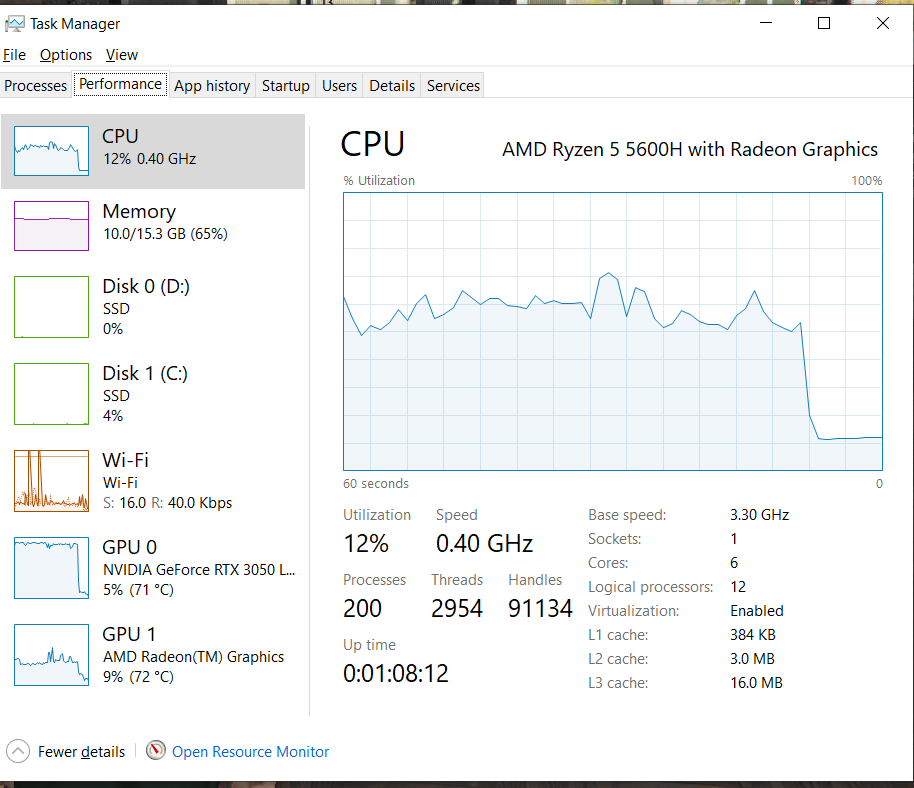Select the CPU mini graph thumbnail
Image resolution: width=914 pixels, height=788 pixels.
(51, 151)
